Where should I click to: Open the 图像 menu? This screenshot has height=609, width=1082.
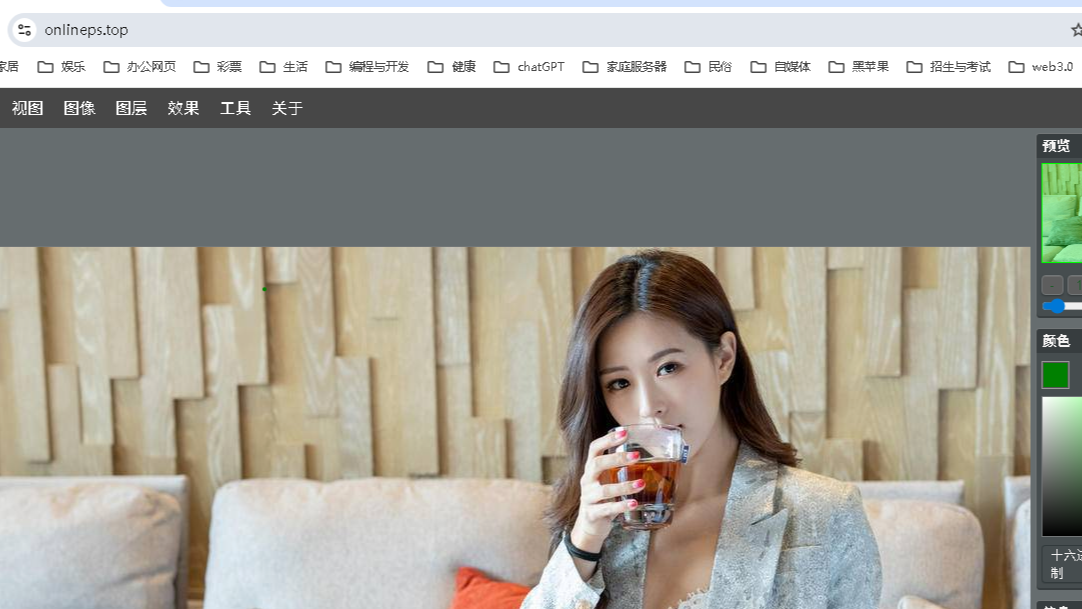(x=79, y=108)
